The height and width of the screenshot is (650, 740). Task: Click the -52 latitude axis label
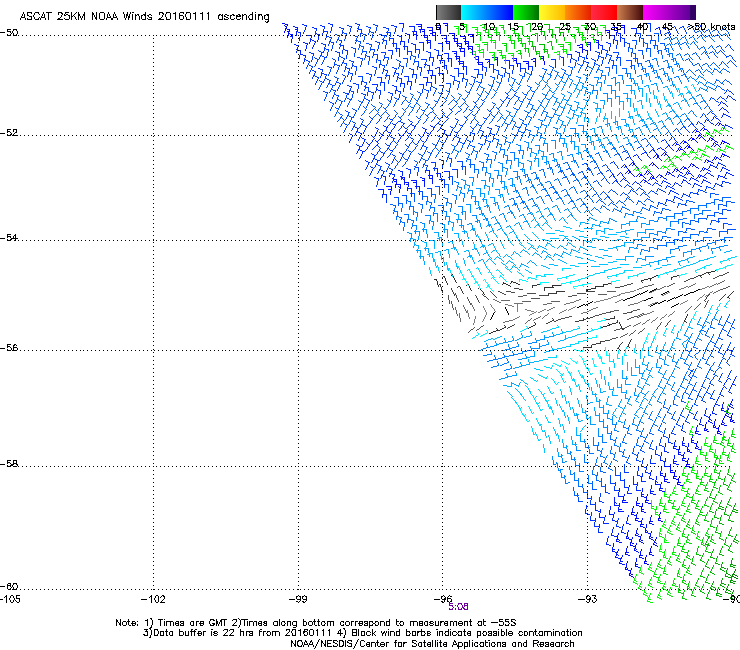(x=9, y=133)
